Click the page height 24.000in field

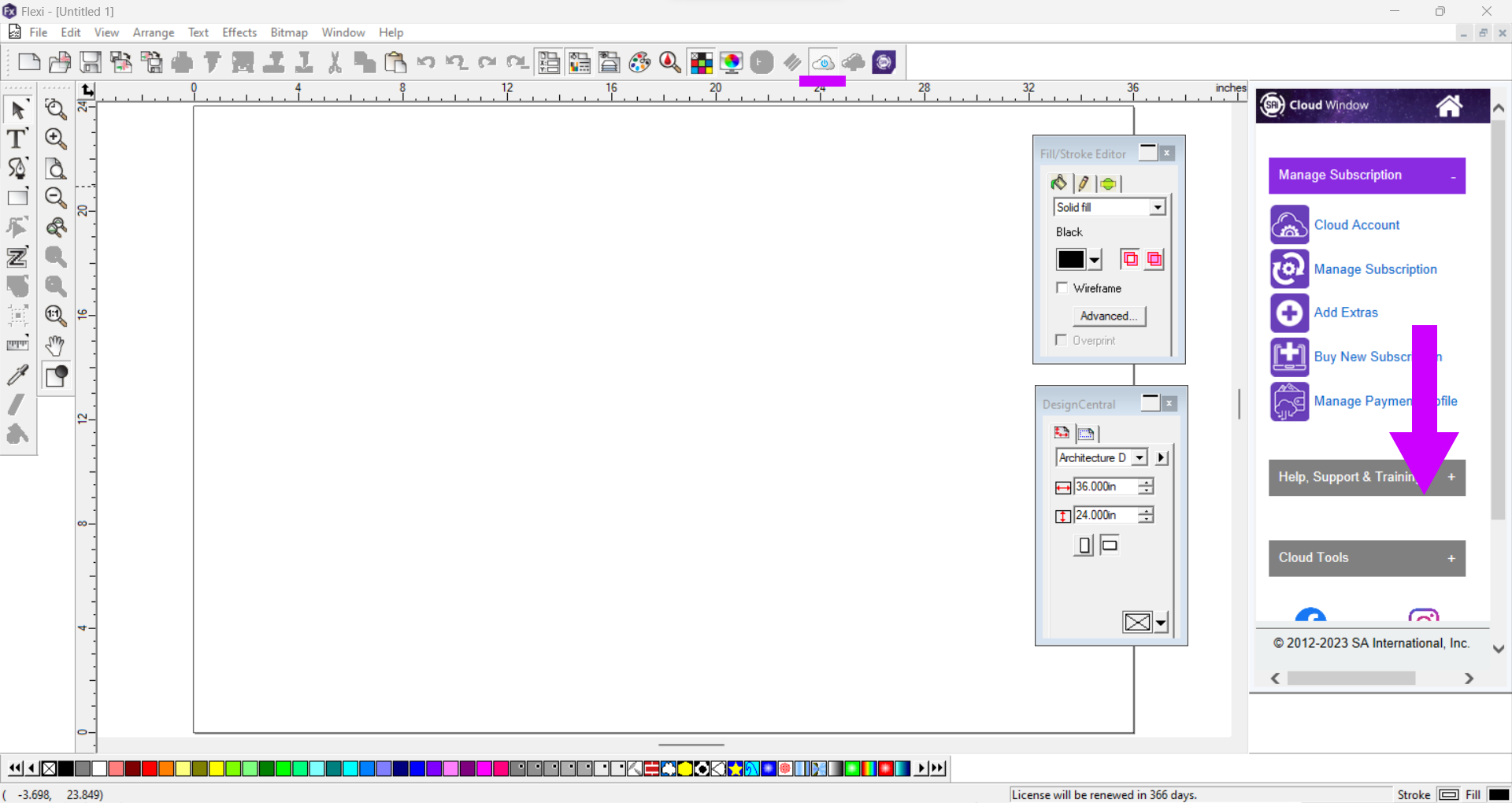pos(1106,515)
